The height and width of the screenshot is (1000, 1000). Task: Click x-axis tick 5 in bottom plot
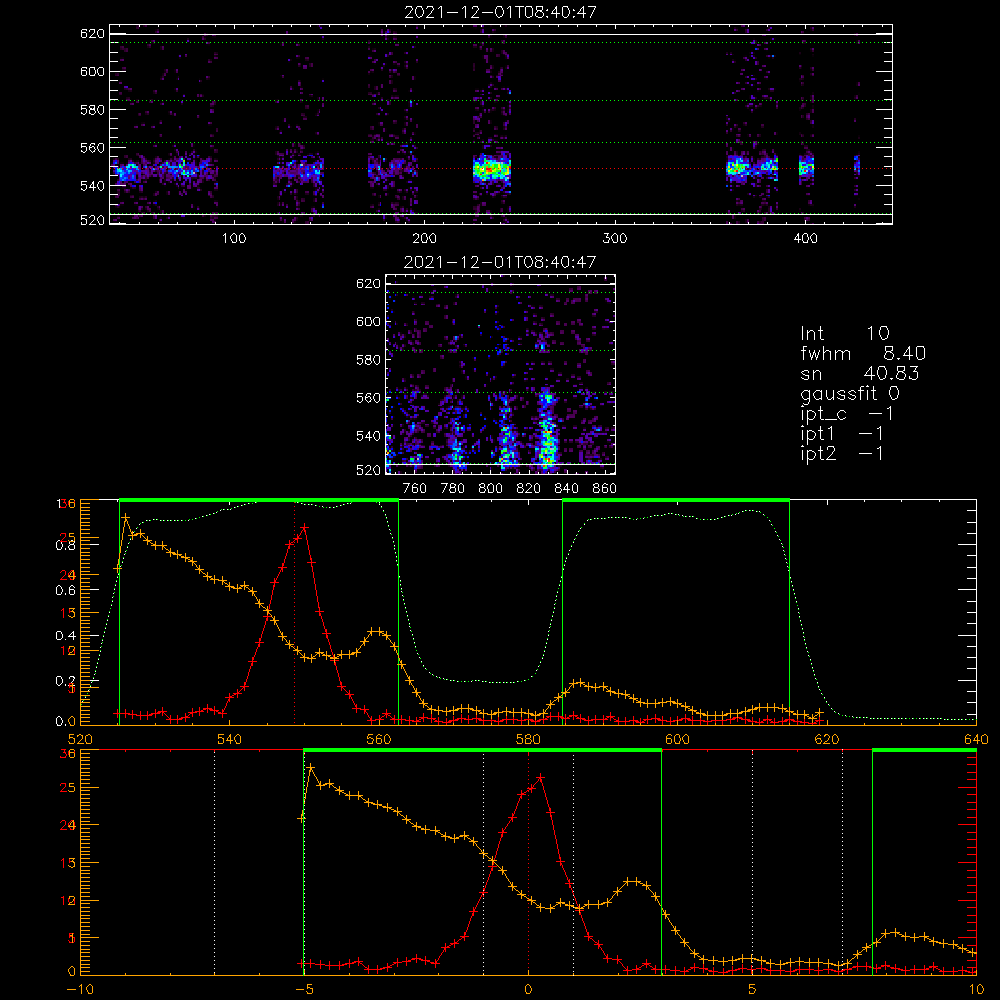(x=752, y=989)
